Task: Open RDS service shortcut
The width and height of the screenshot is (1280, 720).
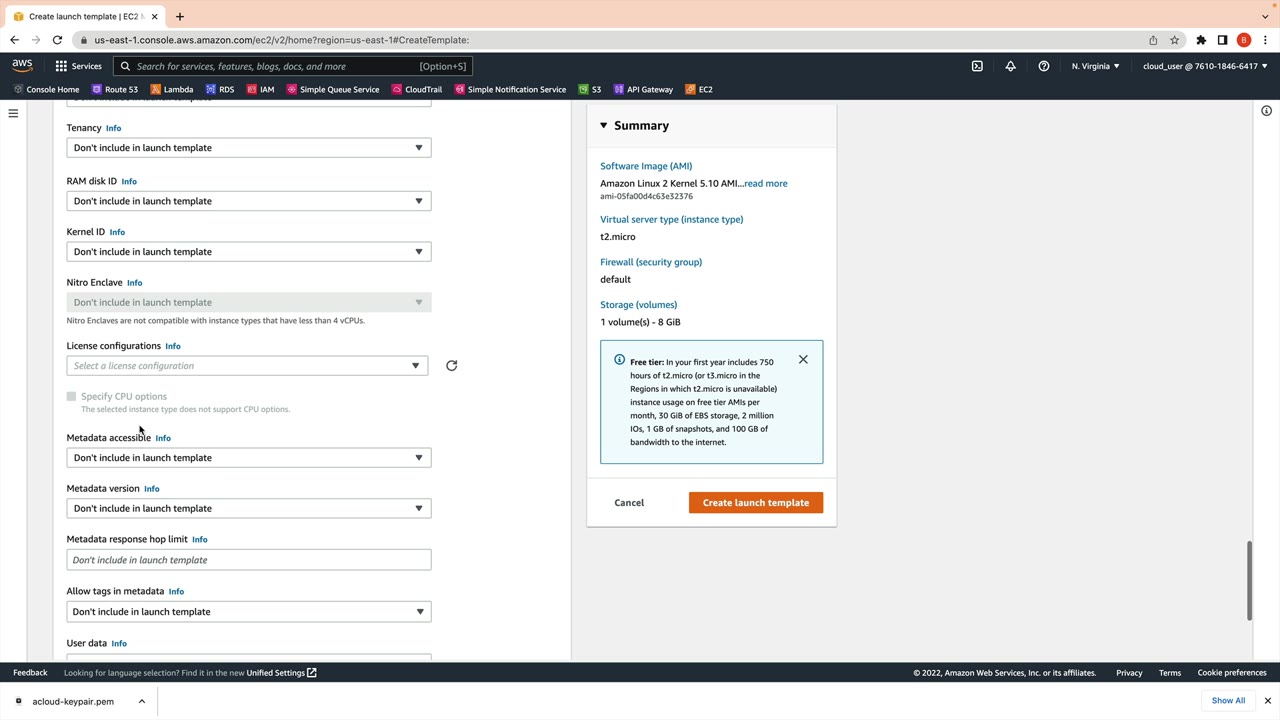Action: (219, 89)
